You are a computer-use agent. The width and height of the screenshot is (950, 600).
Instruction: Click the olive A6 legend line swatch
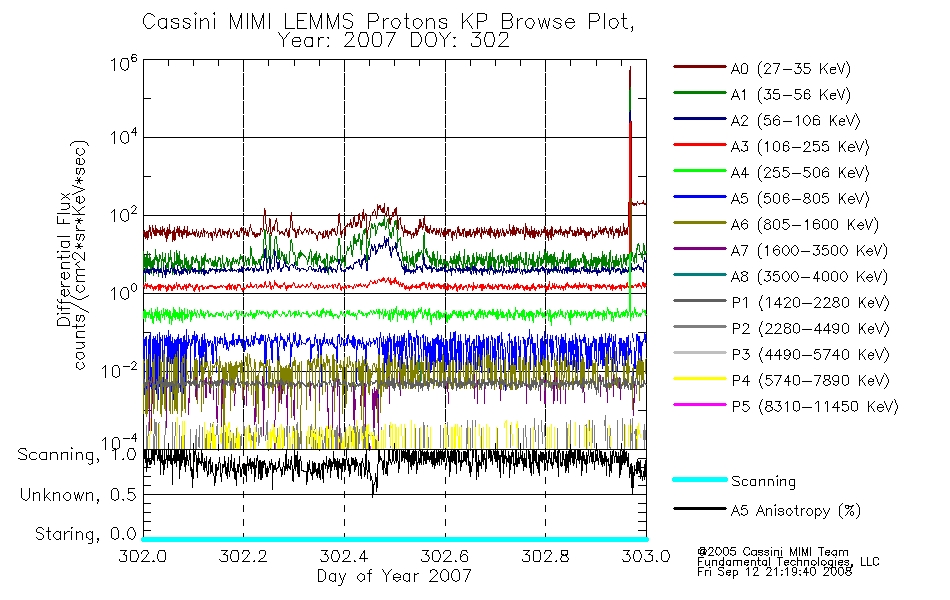700,222
